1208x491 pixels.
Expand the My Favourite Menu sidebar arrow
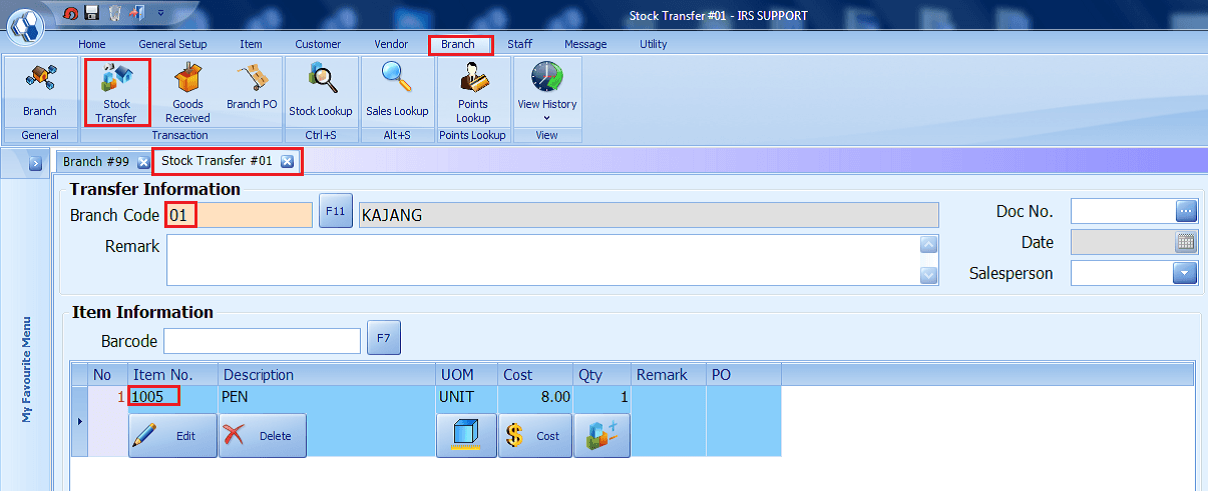(34, 163)
